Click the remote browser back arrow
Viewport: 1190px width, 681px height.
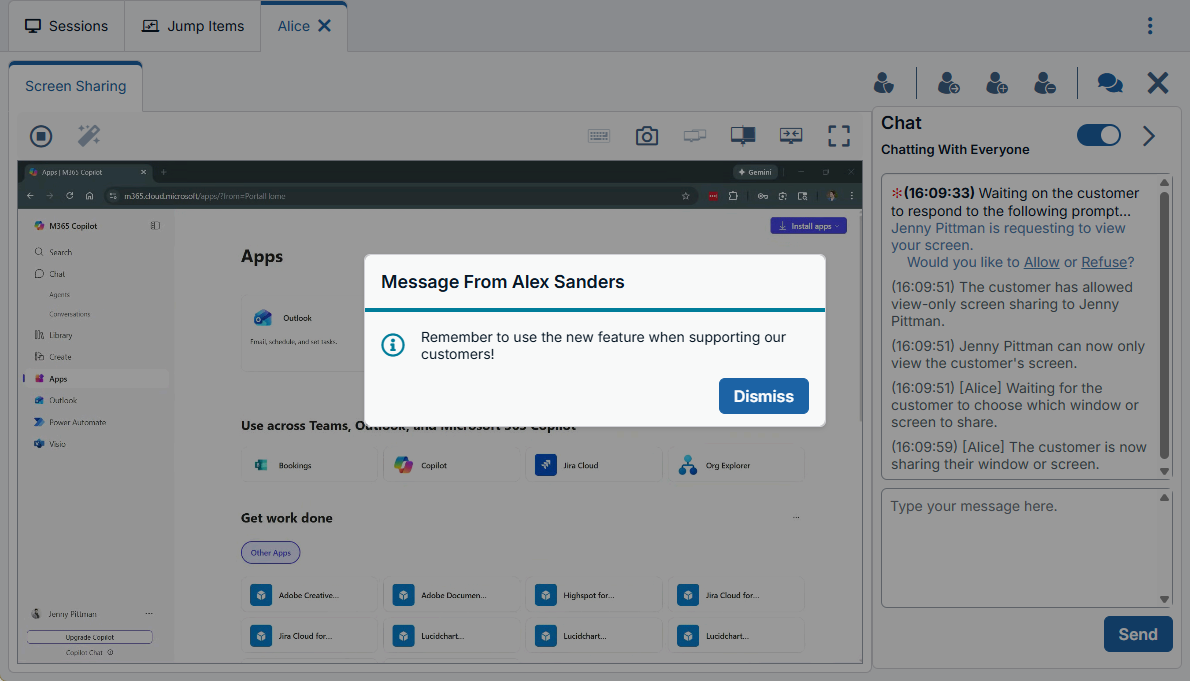click(30, 196)
